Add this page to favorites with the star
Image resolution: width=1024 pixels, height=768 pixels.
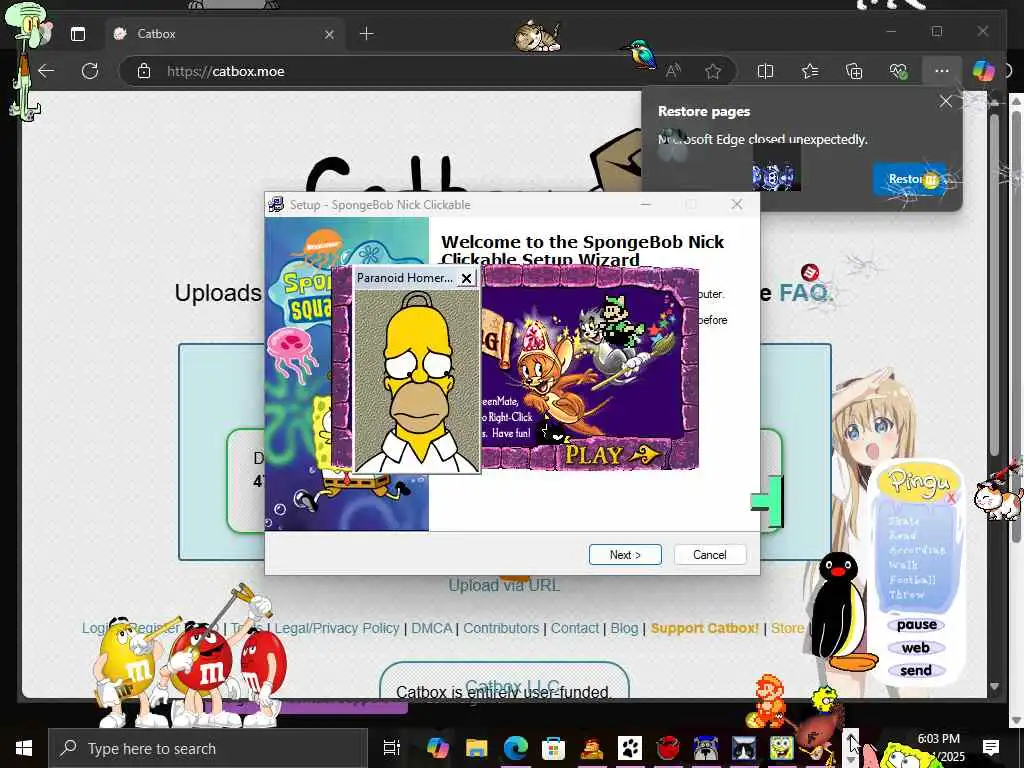[x=712, y=71]
